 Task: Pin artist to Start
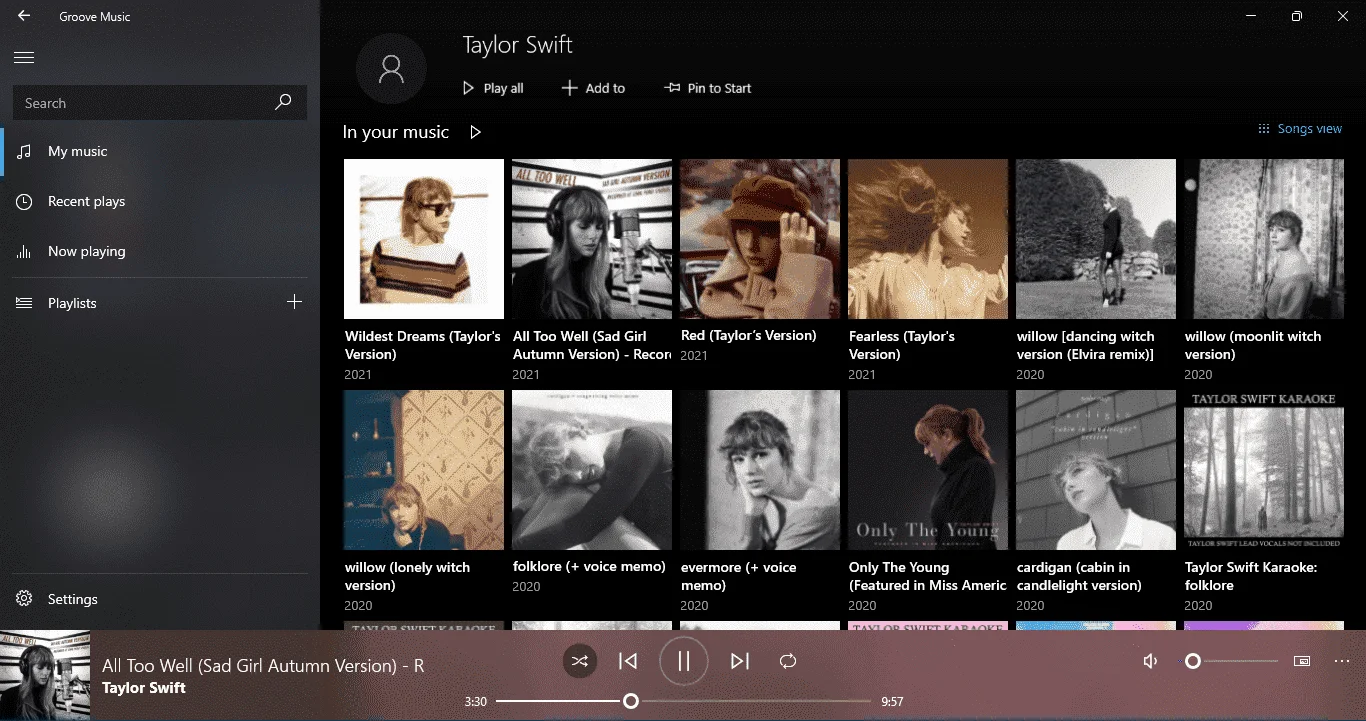click(708, 88)
